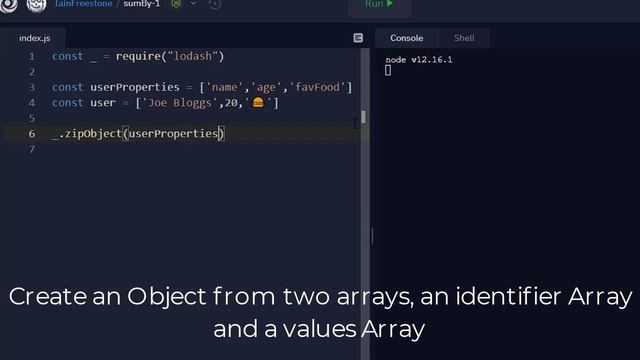Viewport: 640px width, 360px height.
Task: Open the user avatar profile picture
Action: point(36,5)
